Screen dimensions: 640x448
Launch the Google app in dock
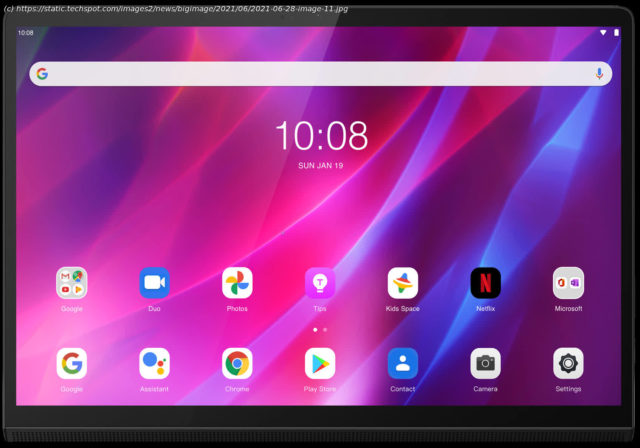click(71, 363)
